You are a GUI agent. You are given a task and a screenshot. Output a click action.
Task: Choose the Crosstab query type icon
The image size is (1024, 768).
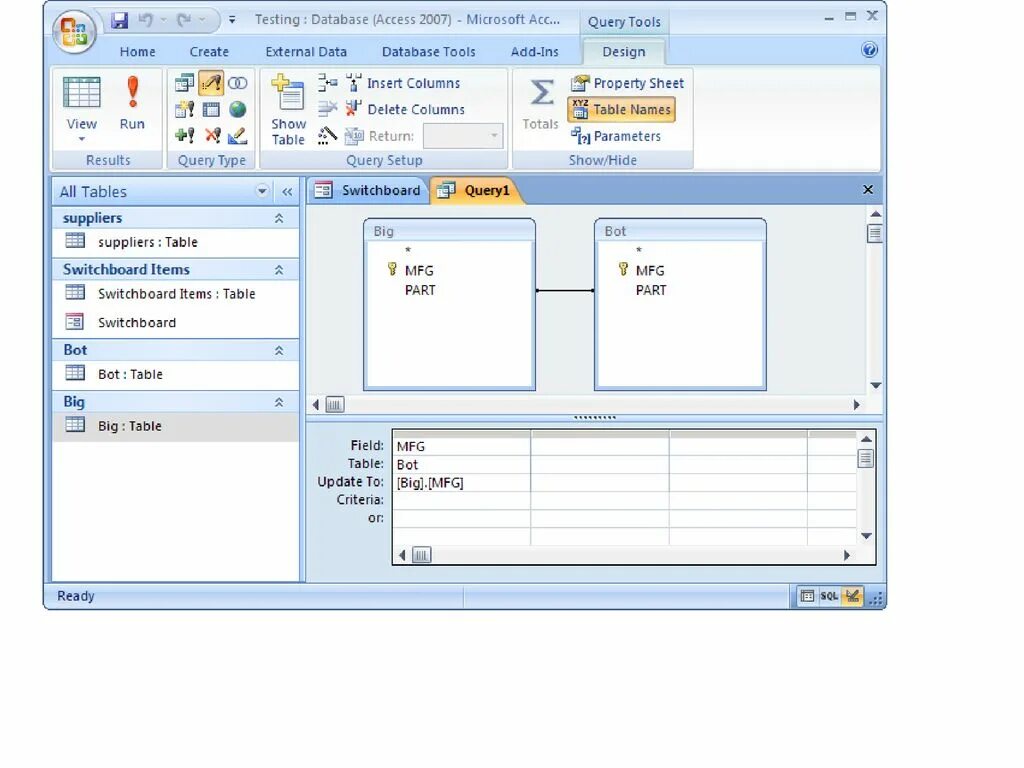tap(211, 110)
